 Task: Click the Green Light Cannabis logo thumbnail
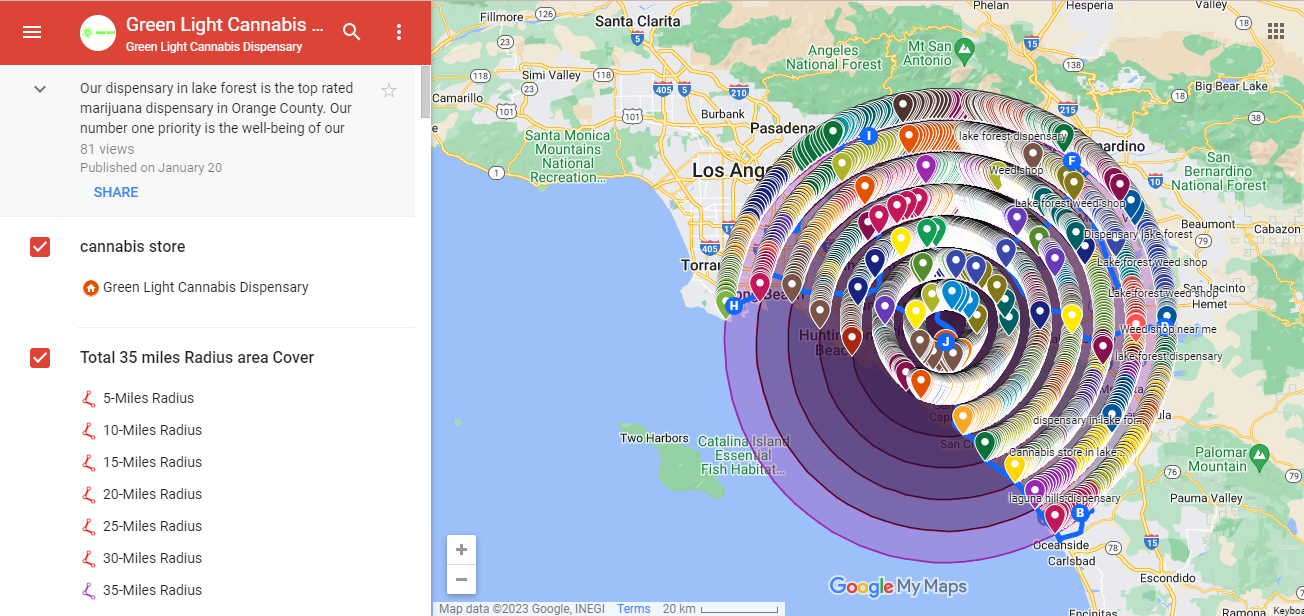pyautogui.click(x=98, y=33)
